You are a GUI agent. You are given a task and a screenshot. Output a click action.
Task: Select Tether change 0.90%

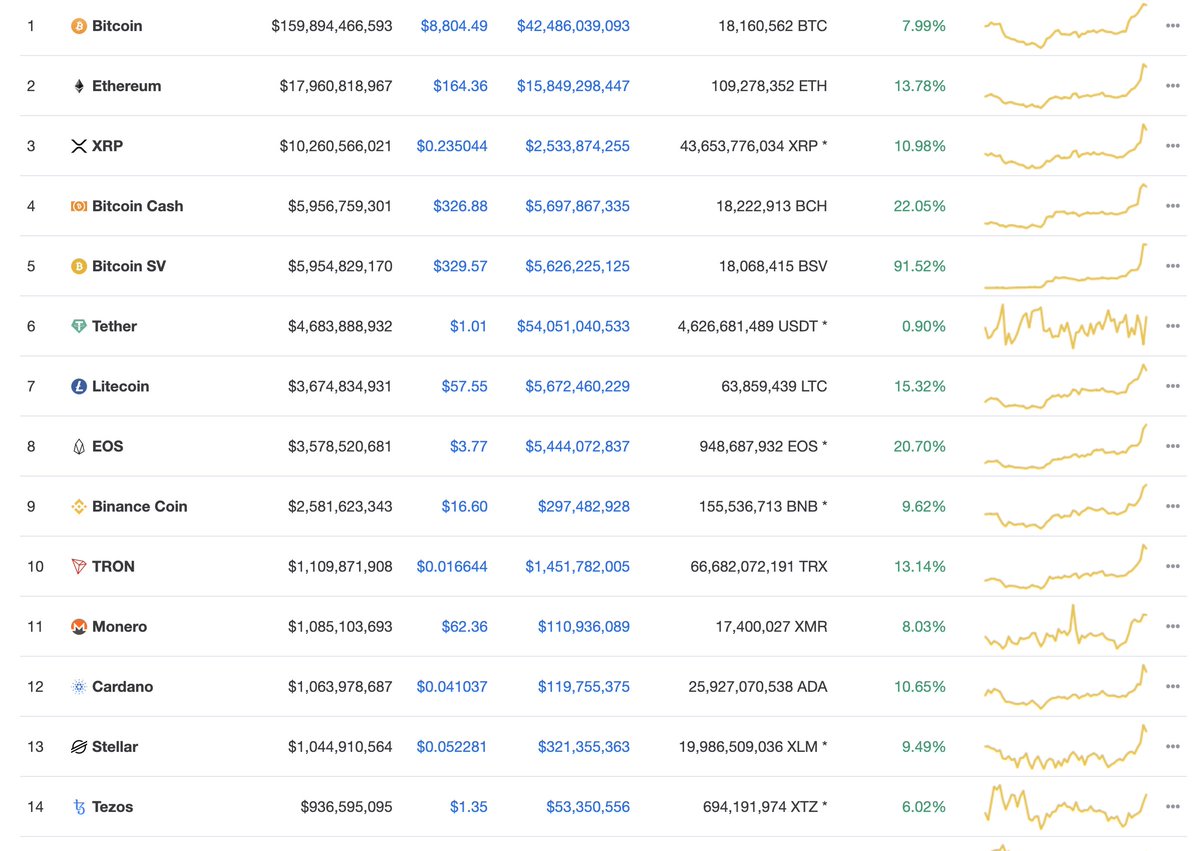[x=923, y=326]
